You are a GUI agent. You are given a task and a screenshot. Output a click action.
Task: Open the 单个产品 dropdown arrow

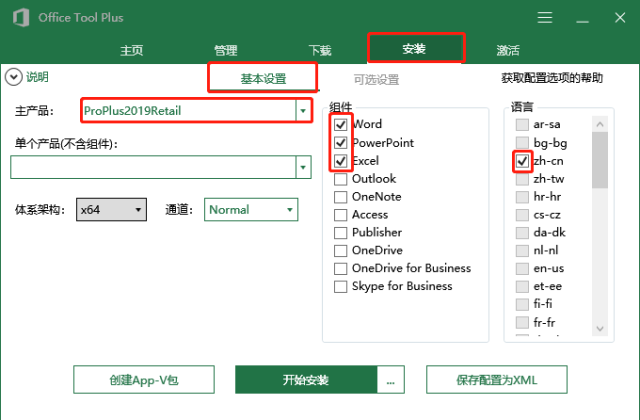click(x=303, y=167)
